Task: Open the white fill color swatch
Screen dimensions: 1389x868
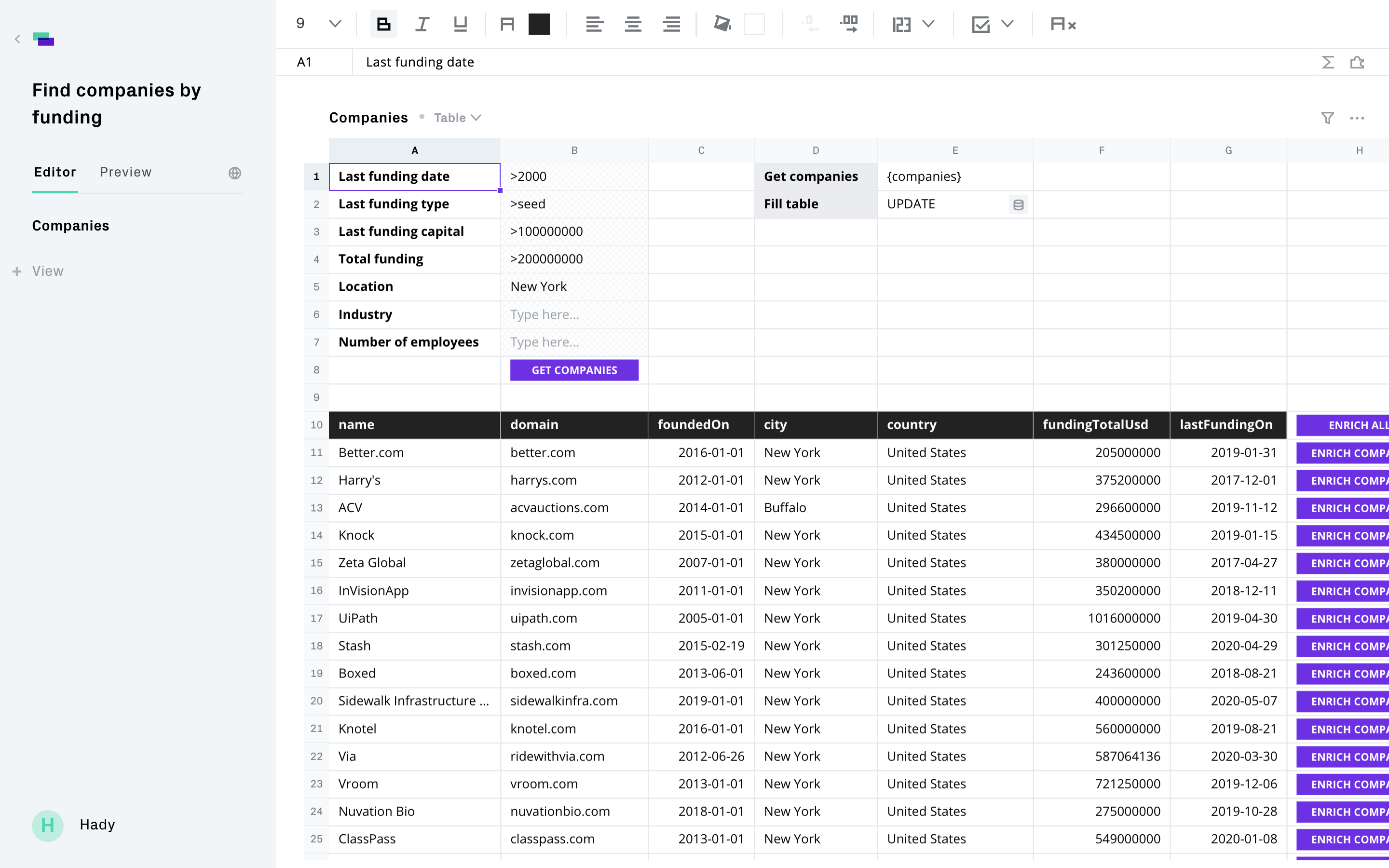Action: pyautogui.click(x=754, y=24)
